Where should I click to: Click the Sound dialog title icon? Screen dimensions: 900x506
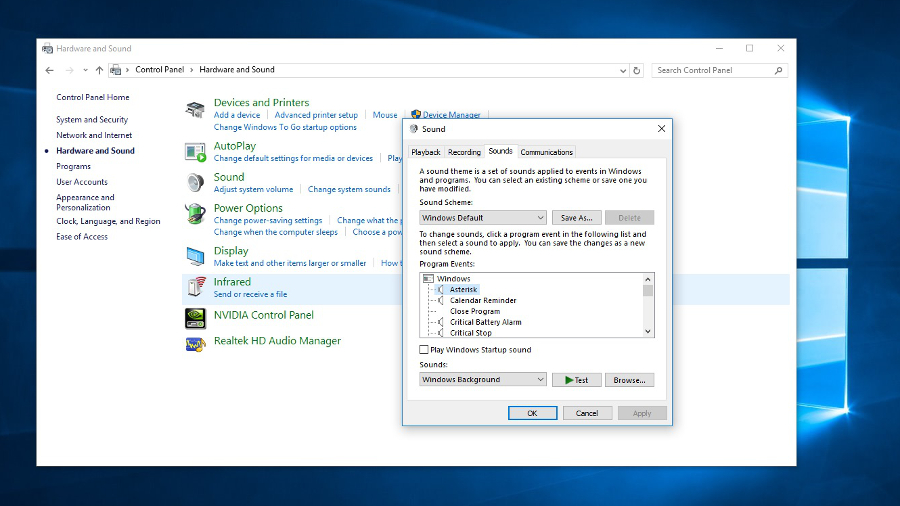(413, 129)
